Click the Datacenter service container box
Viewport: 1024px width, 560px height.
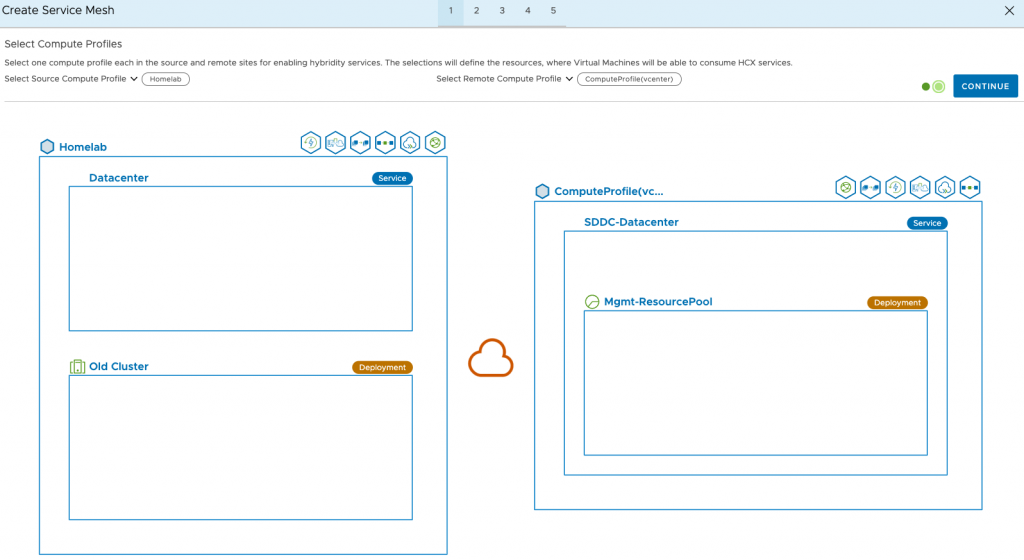tap(240, 258)
